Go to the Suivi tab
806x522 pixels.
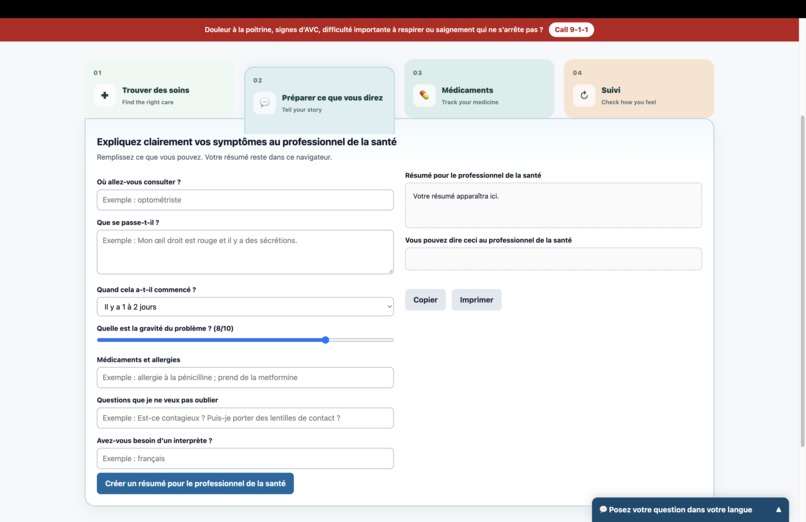[x=639, y=89]
